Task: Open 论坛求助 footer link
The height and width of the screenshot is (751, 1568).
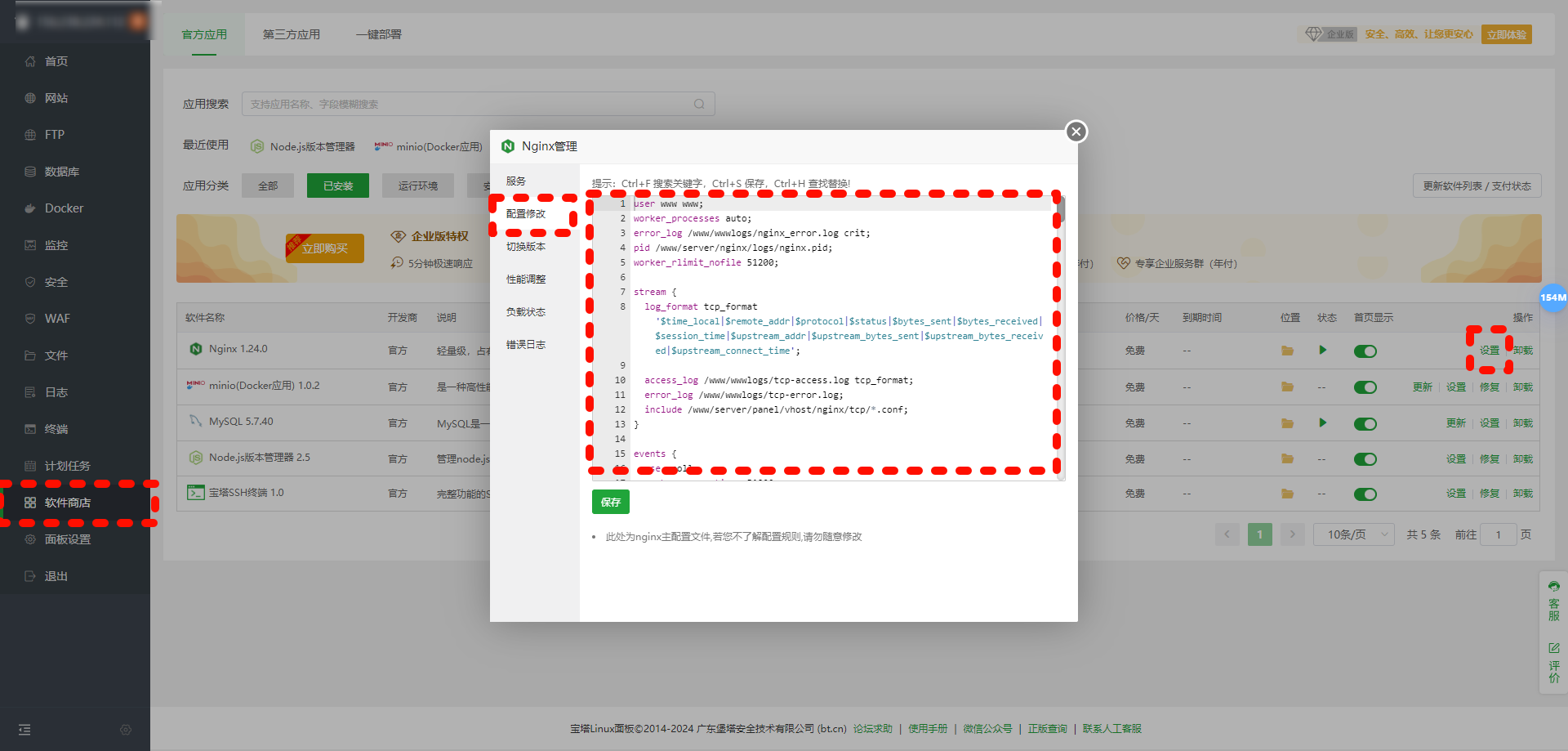Action: pyautogui.click(x=873, y=728)
